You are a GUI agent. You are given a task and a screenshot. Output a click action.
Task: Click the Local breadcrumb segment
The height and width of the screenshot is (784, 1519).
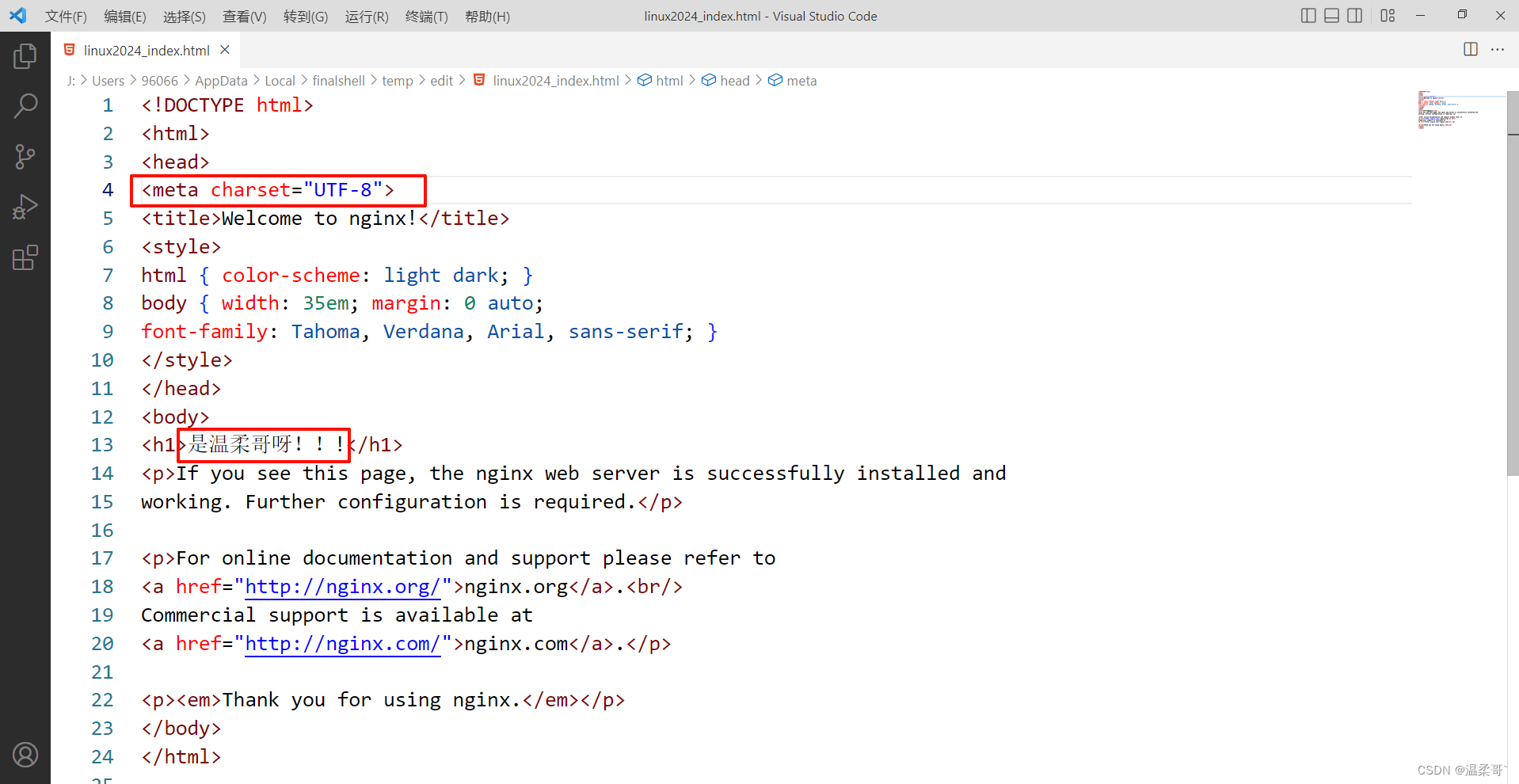pos(280,81)
